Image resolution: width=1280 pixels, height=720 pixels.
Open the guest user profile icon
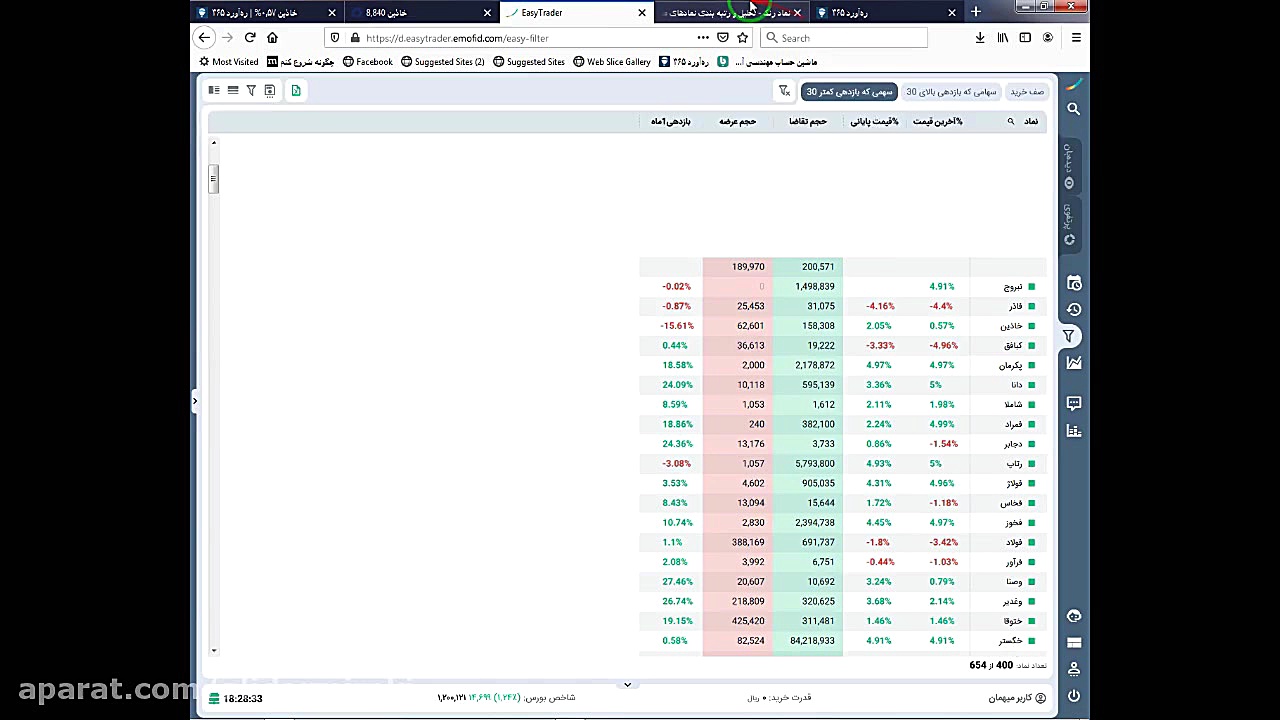coord(1041,698)
